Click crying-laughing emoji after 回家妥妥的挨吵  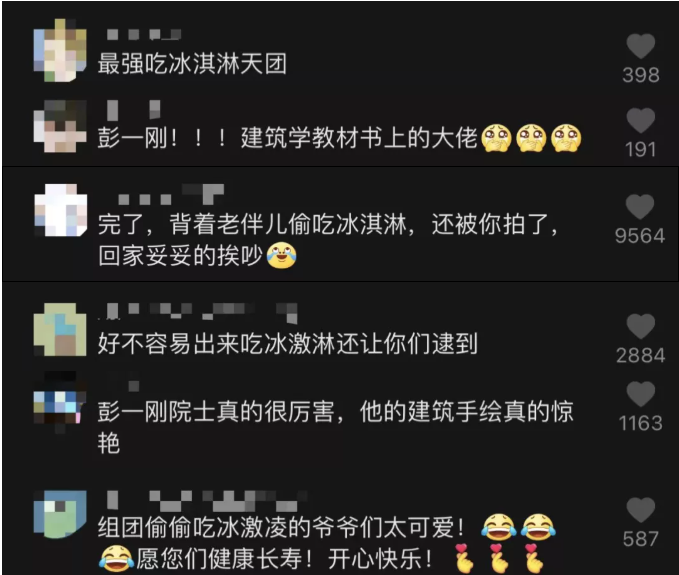(282, 255)
